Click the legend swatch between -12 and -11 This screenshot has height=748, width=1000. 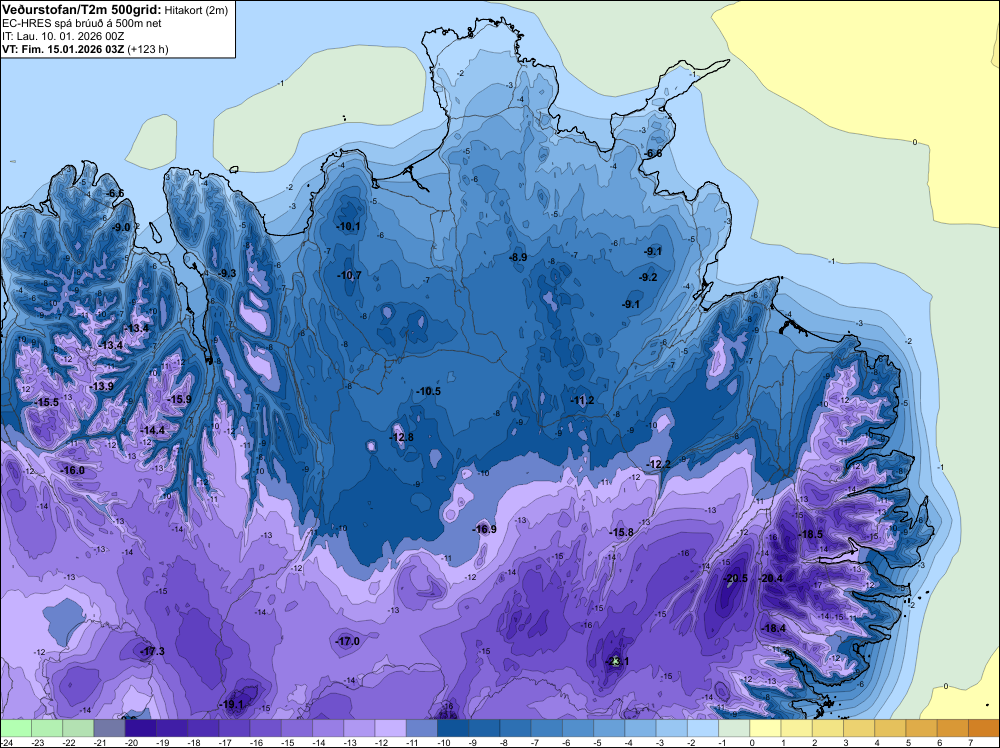[390, 728]
